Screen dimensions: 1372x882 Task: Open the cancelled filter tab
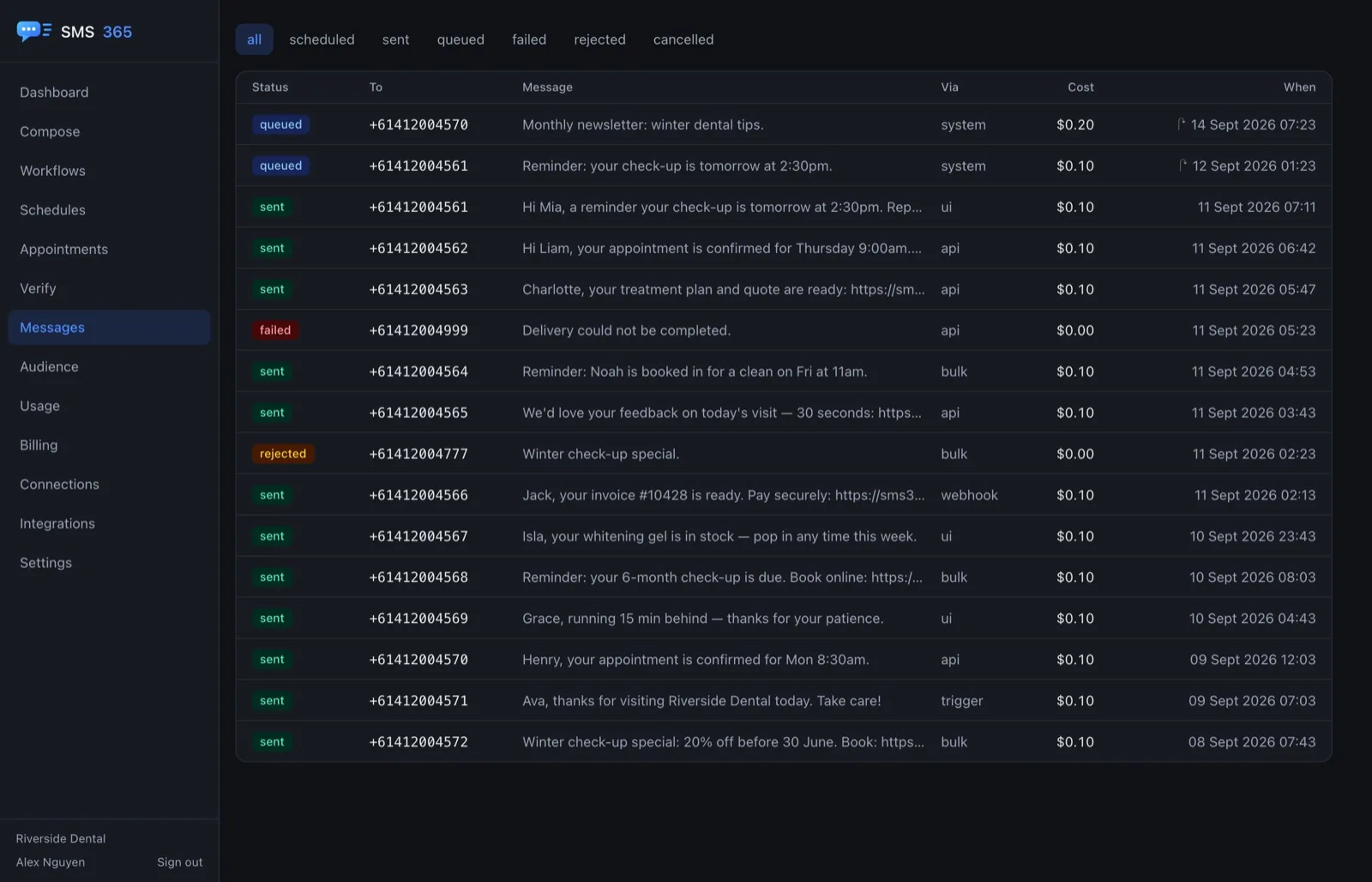point(683,39)
